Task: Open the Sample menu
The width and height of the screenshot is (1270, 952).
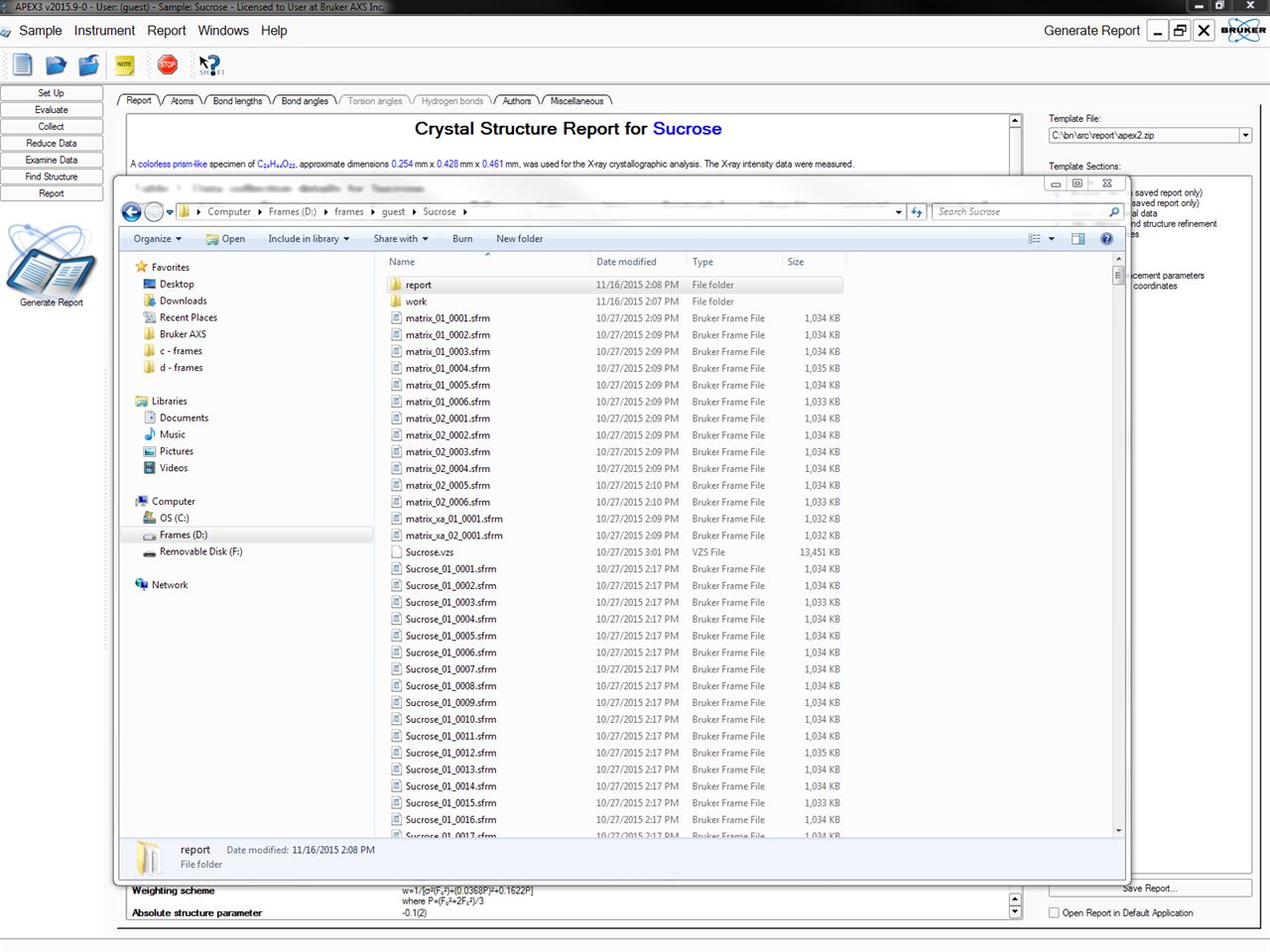Action: coord(41,31)
